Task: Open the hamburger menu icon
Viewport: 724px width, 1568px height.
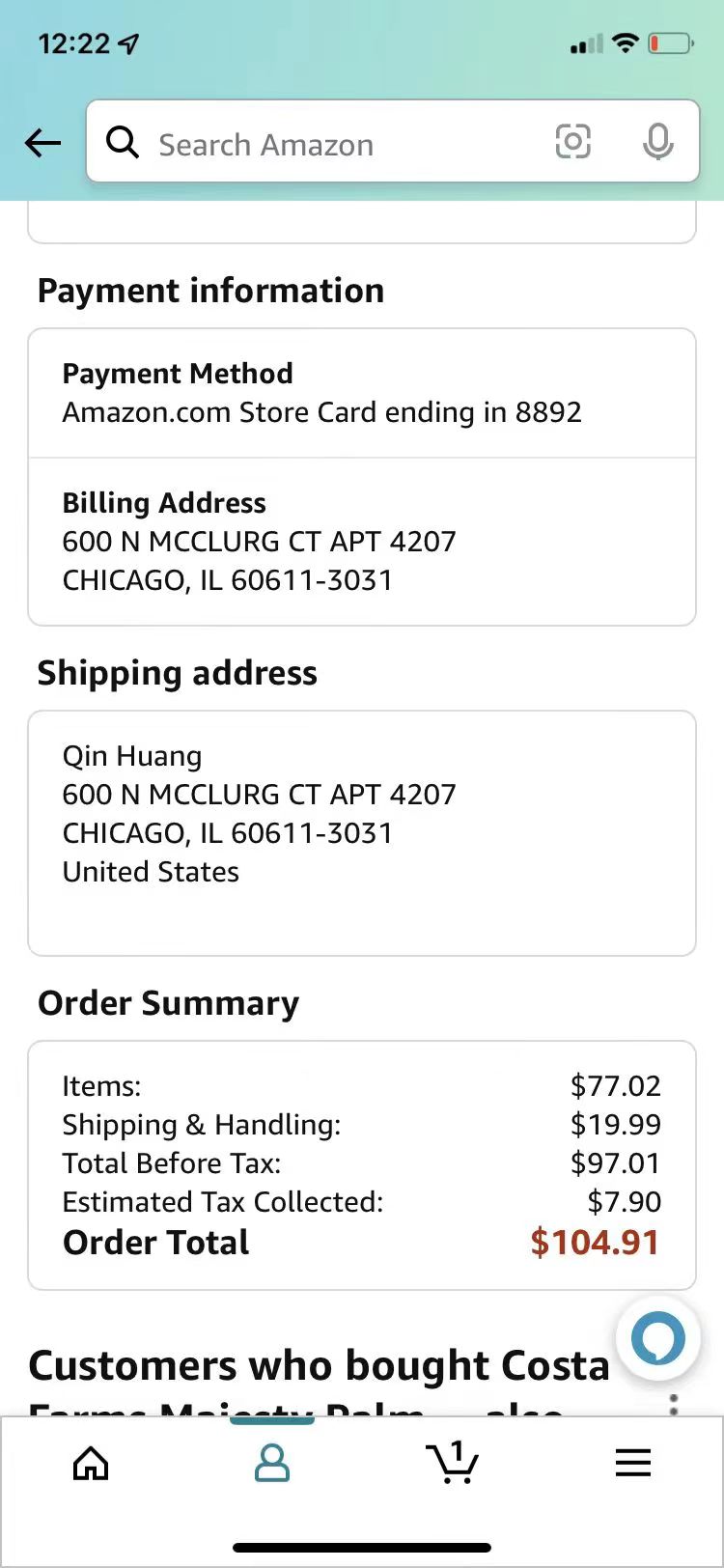Action: [x=633, y=1464]
